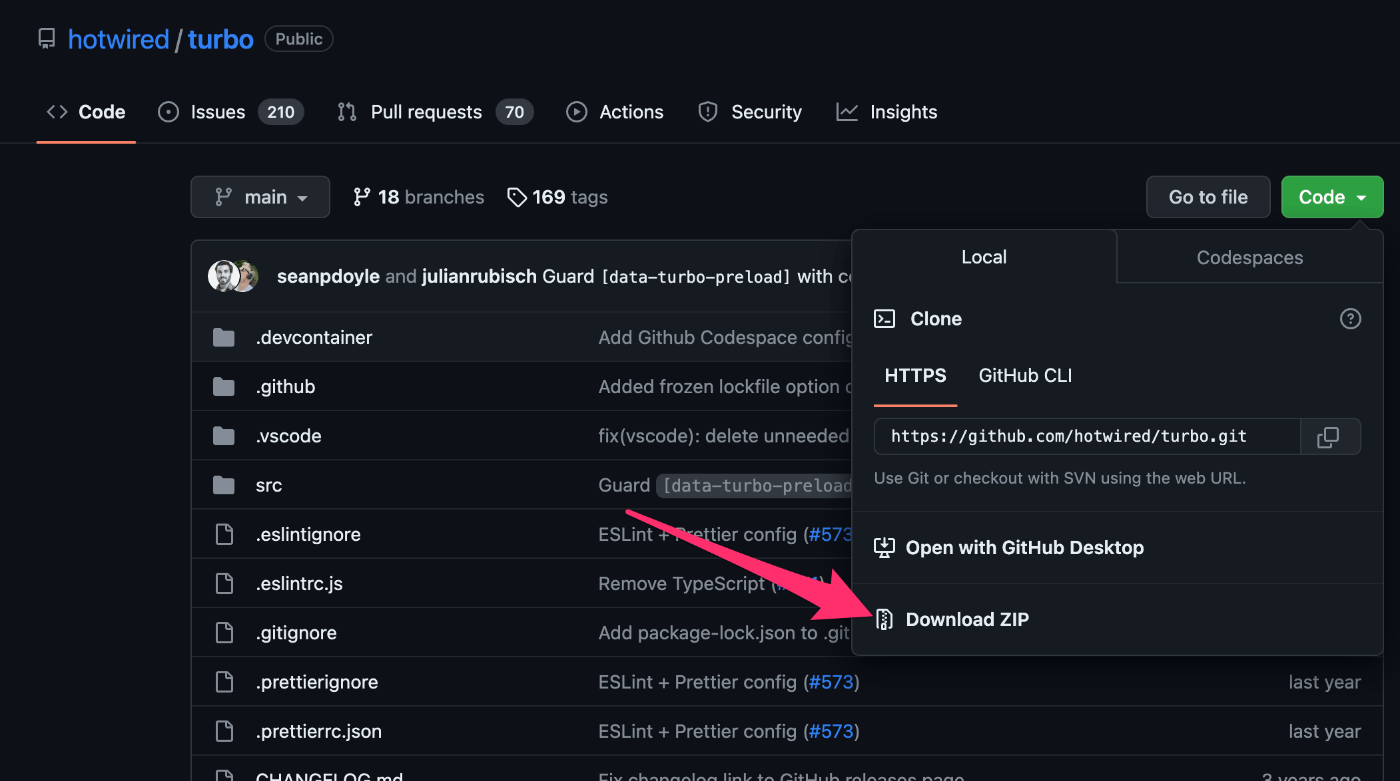Click the folder icon beside src
1400x781 pixels.
pyautogui.click(x=224, y=485)
